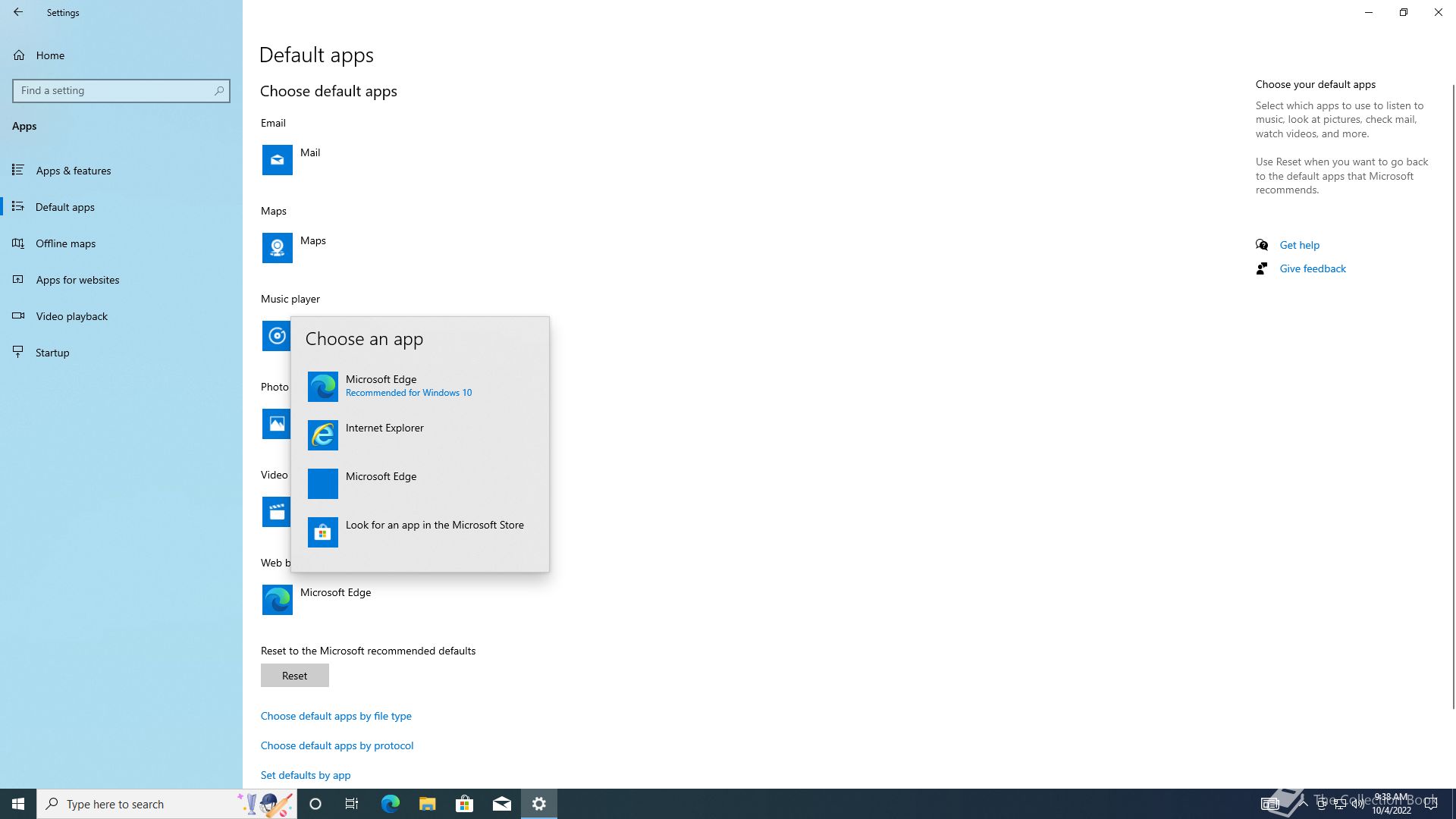Open the Windows Start menu
This screenshot has height=819, width=1456.
coord(18,804)
